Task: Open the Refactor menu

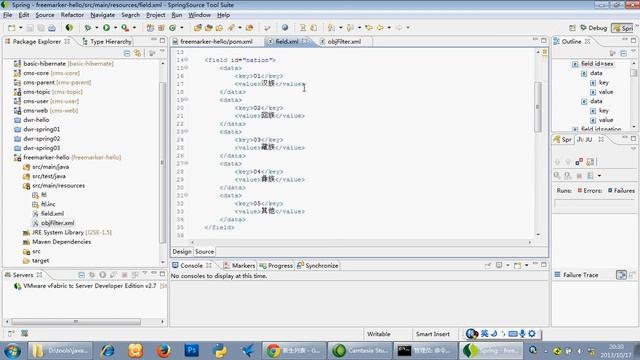Action: [x=72, y=15]
